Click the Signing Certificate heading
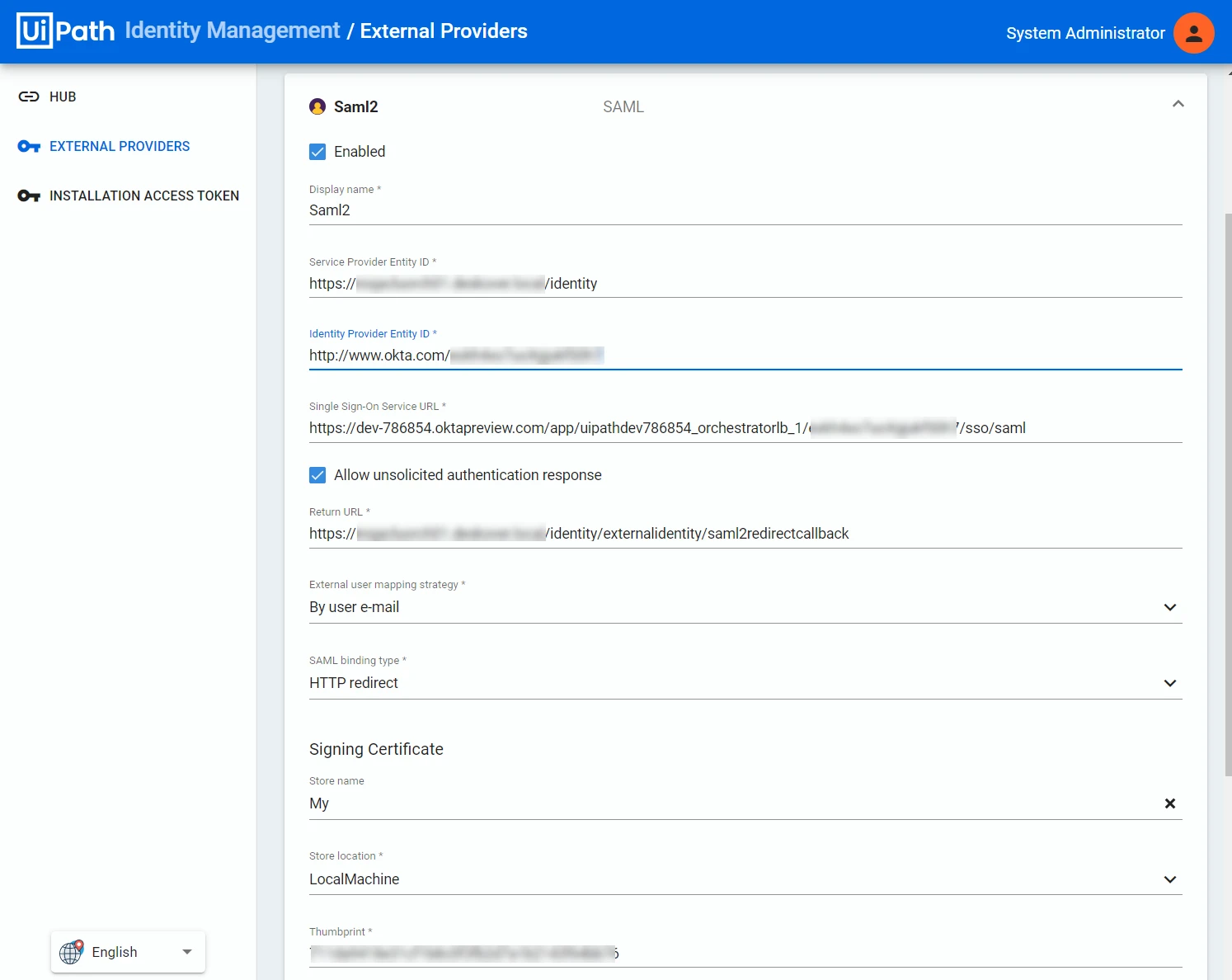The width and height of the screenshot is (1232, 980). pyautogui.click(x=376, y=749)
